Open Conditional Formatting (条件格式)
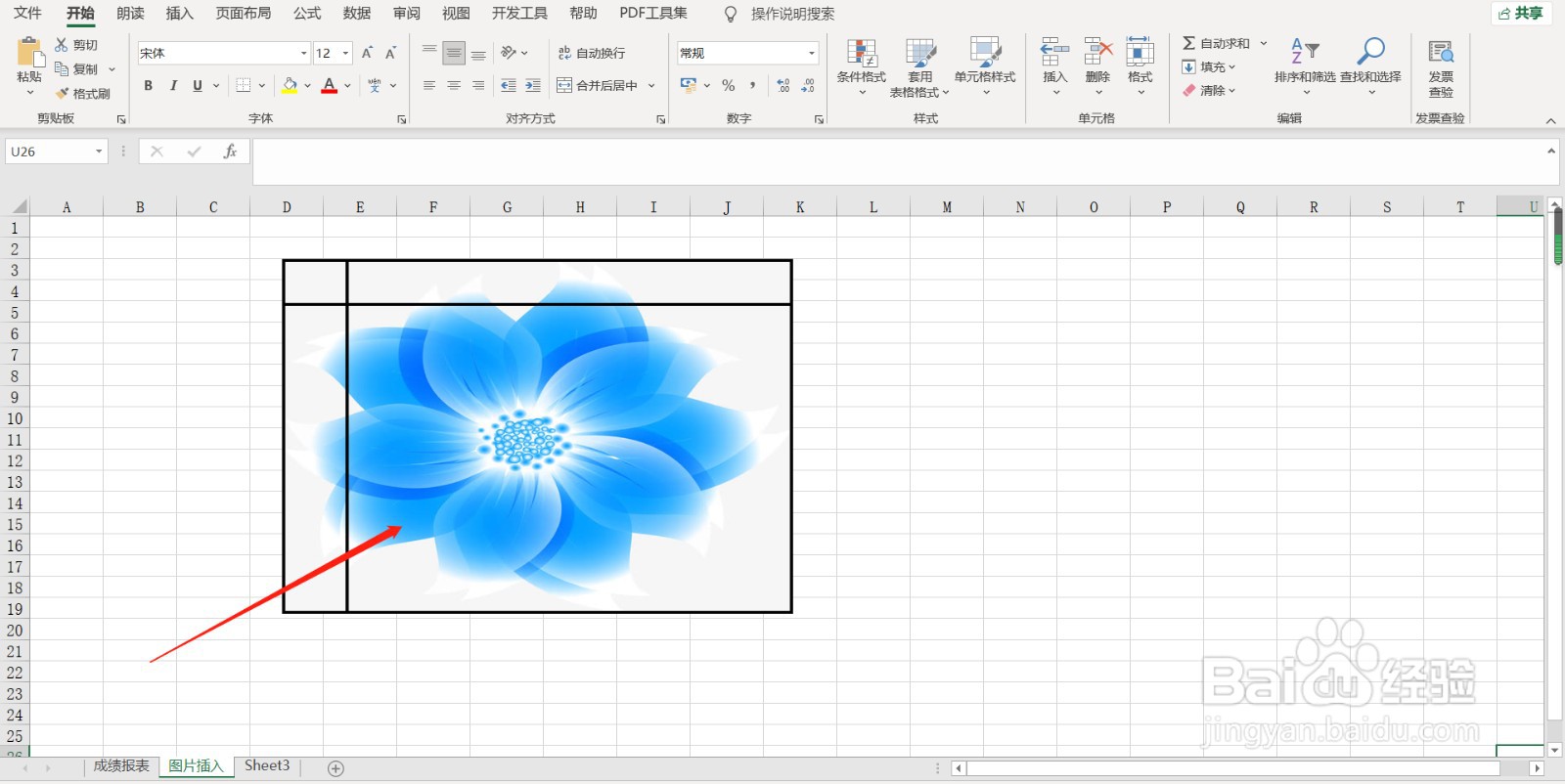Viewport: 1565px width, 784px height. tap(862, 66)
